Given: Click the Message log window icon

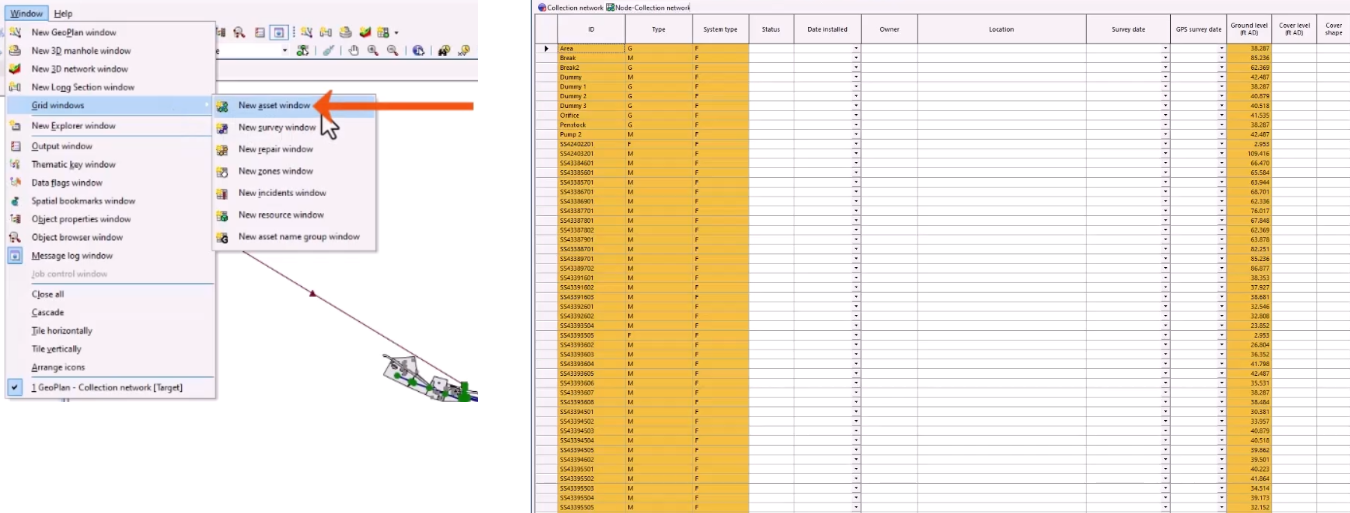Looking at the screenshot, I should coord(15,256).
